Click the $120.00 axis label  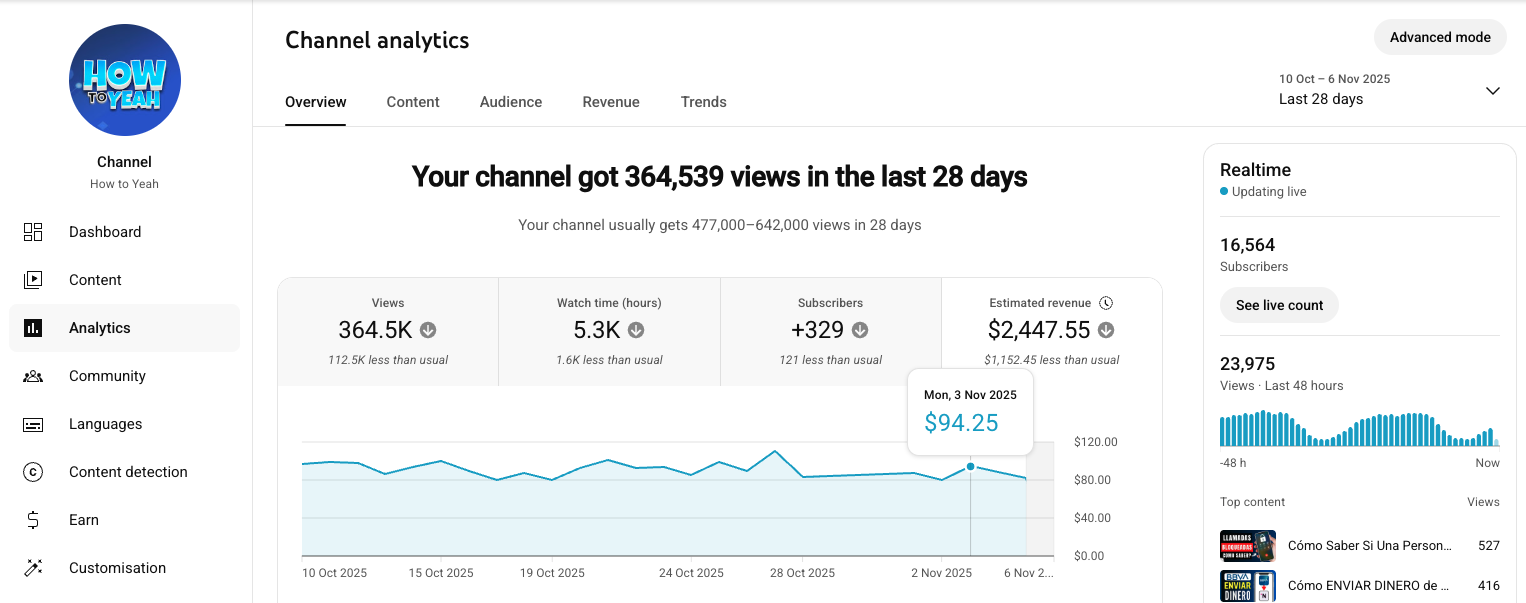[1095, 442]
